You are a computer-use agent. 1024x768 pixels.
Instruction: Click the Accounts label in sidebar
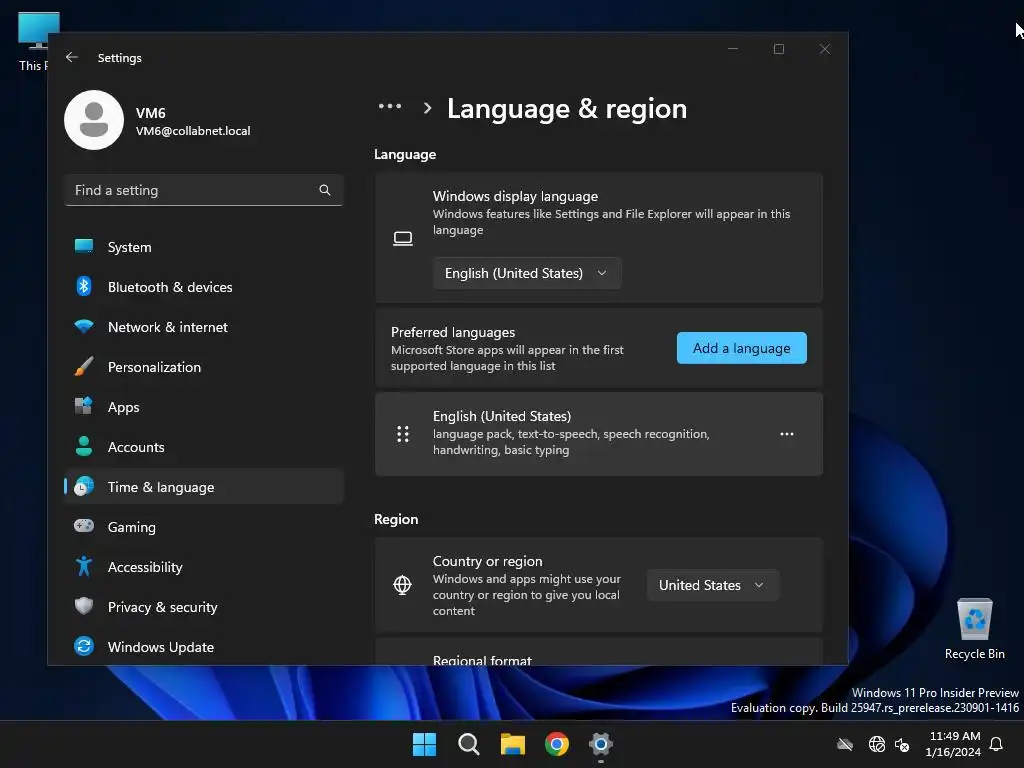coord(136,447)
